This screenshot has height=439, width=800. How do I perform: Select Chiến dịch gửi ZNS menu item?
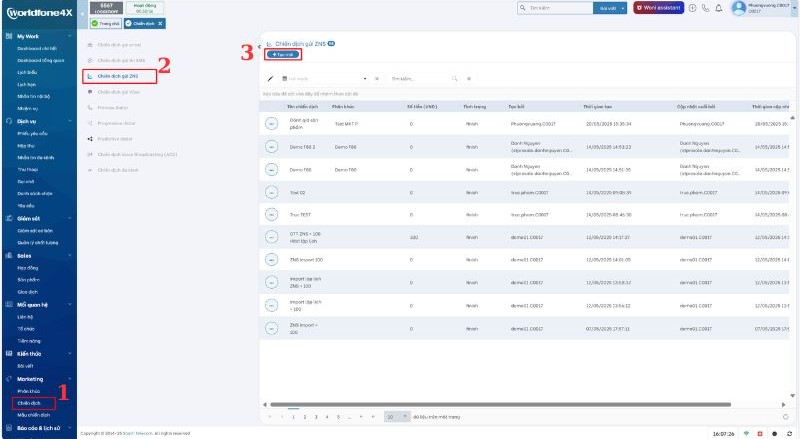tap(118, 75)
